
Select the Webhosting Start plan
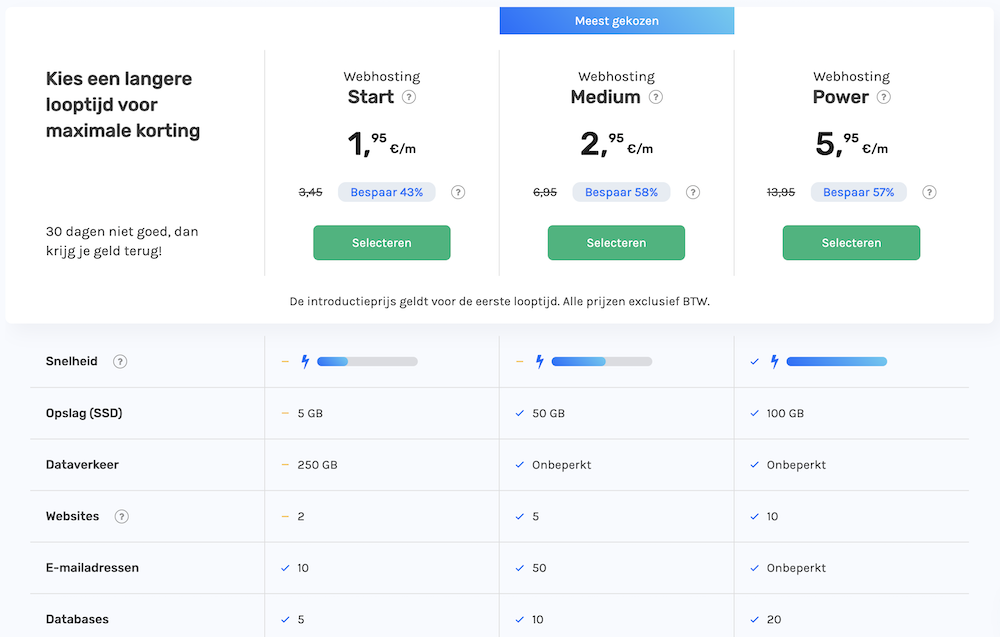(381, 243)
